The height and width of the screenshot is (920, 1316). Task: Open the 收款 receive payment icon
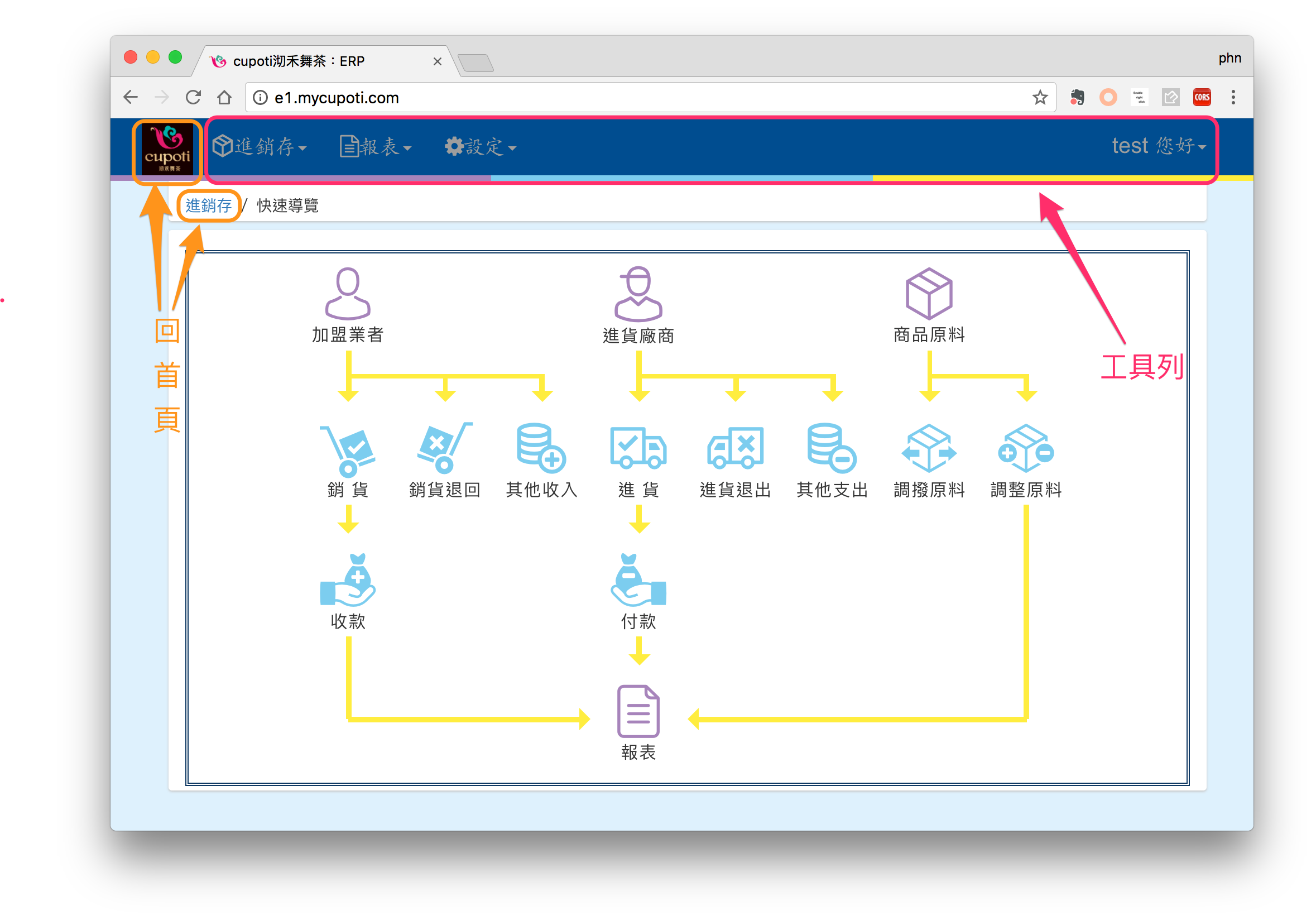(347, 581)
